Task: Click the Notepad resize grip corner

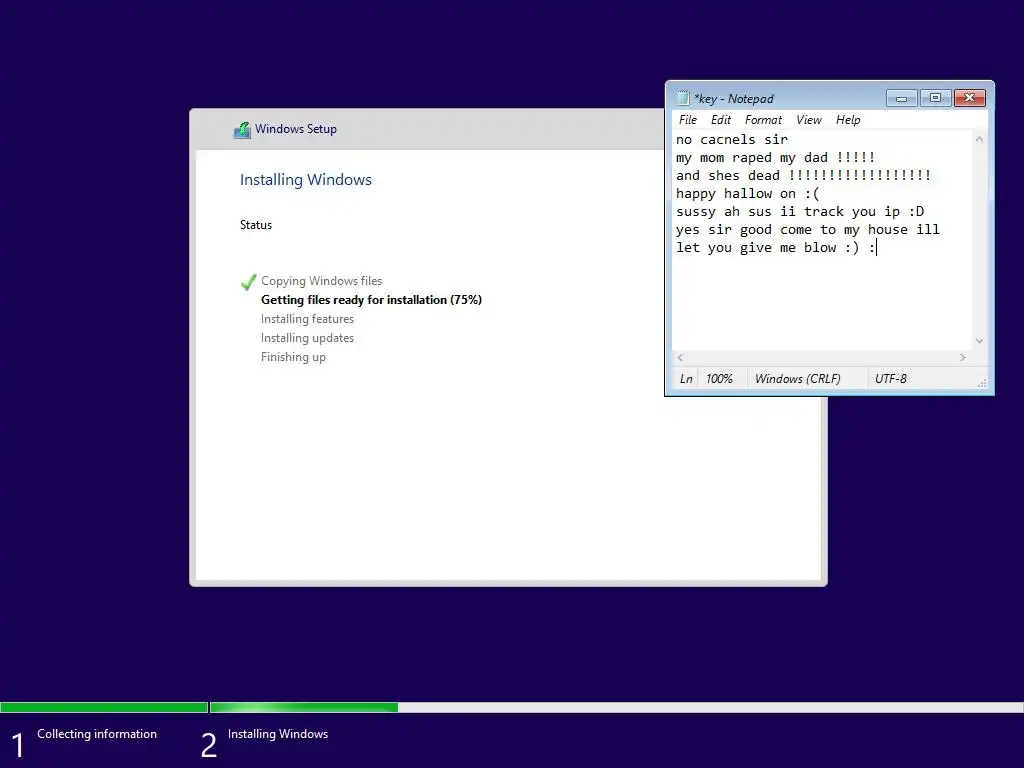Action: coord(982,383)
